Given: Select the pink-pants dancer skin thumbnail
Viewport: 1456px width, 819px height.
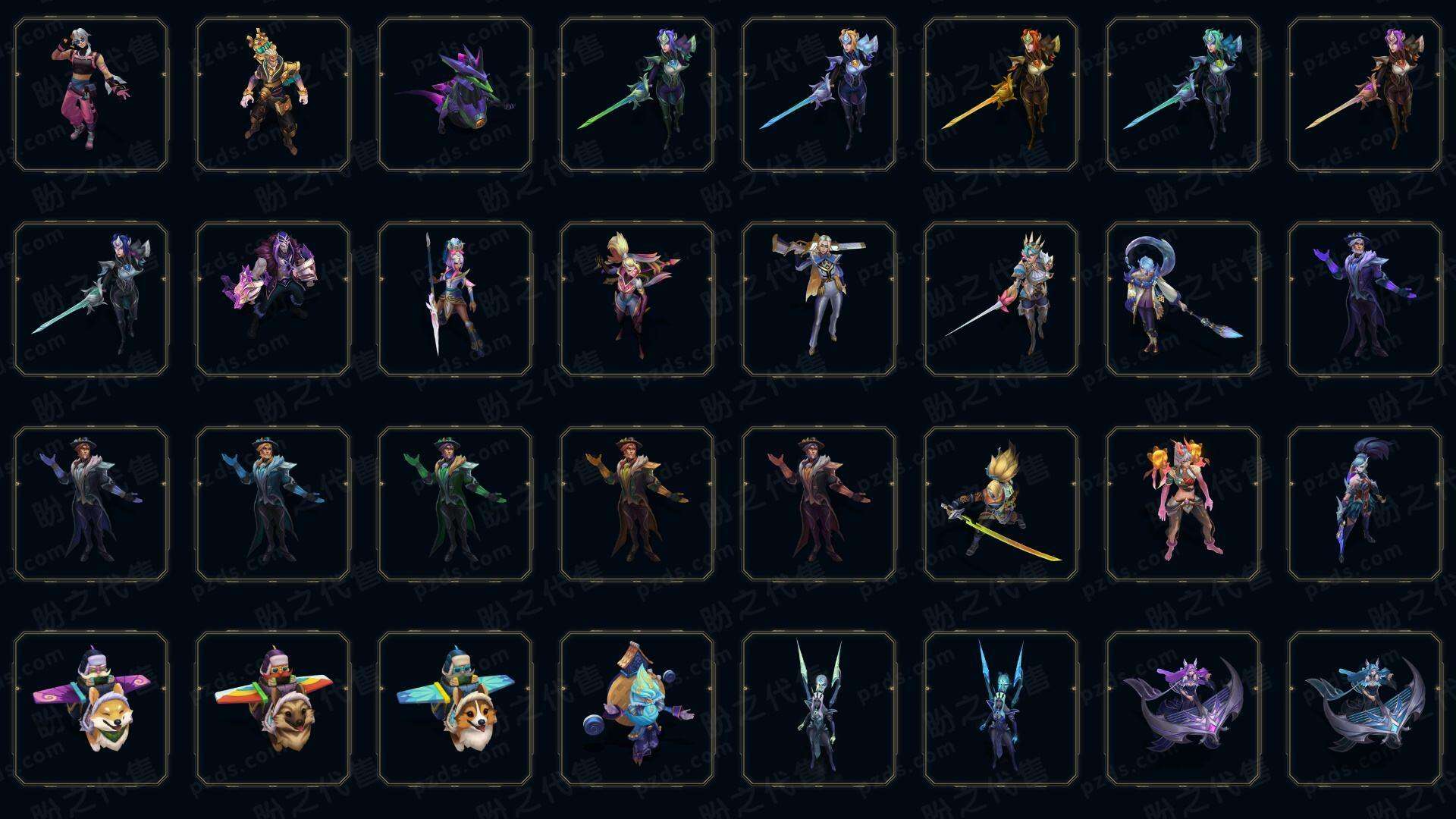Looking at the screenshot, I should pos(91,95).
